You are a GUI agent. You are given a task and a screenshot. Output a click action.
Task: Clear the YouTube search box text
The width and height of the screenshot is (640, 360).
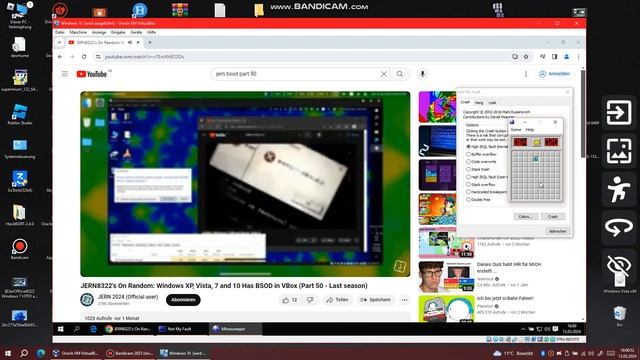click(x=384, y=74)
